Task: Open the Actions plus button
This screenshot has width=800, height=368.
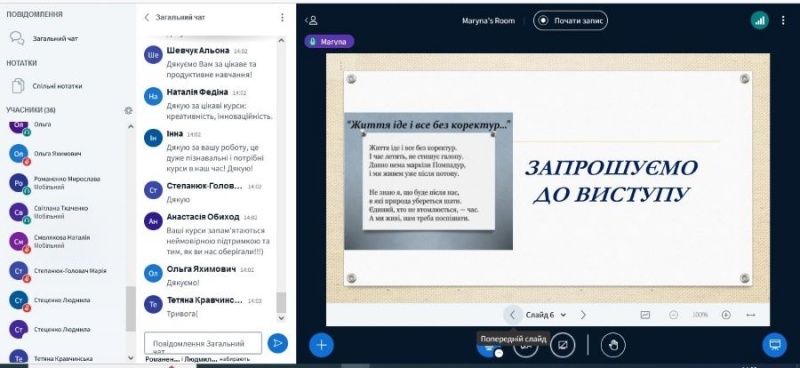Action: coord(321,345)
